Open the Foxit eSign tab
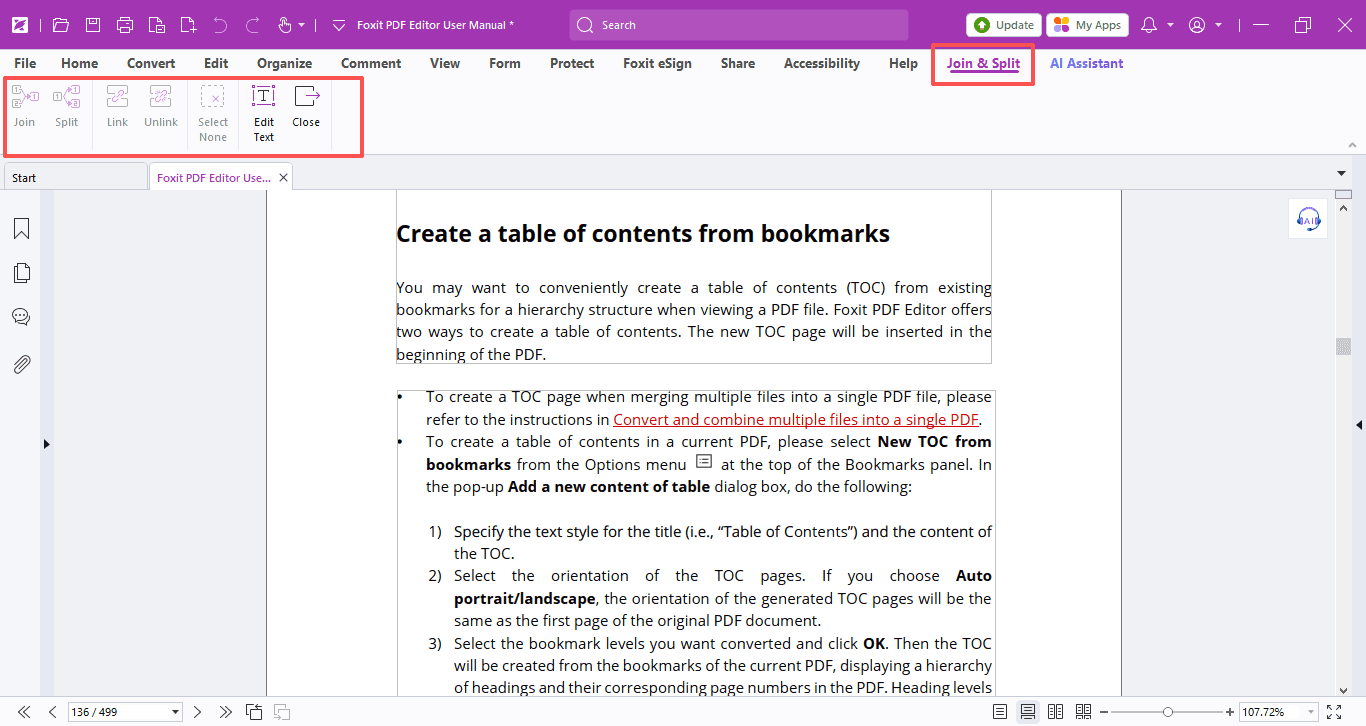The image size is (1366, 726). (x=657, y=63)
